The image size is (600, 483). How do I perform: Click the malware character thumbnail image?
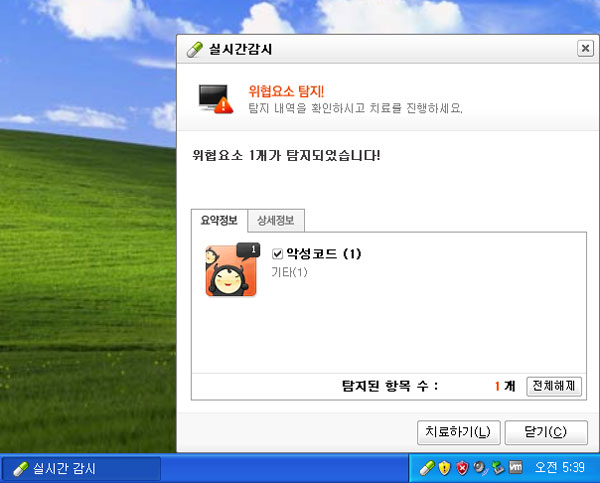(x=231, y=270)
